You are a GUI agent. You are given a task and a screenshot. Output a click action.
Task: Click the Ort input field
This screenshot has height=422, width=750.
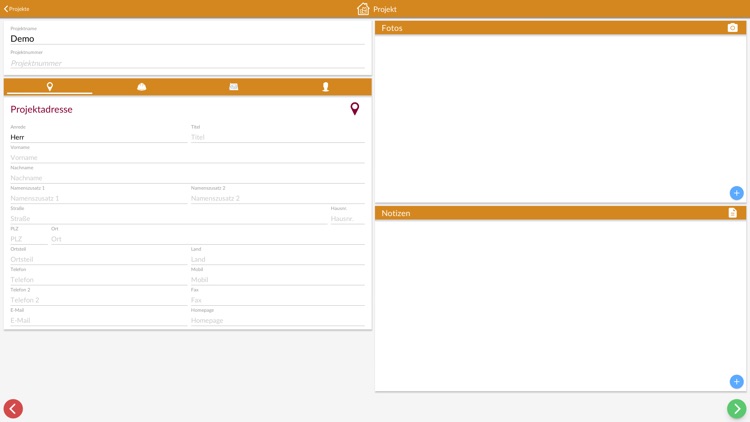click(x=208, y=239)
